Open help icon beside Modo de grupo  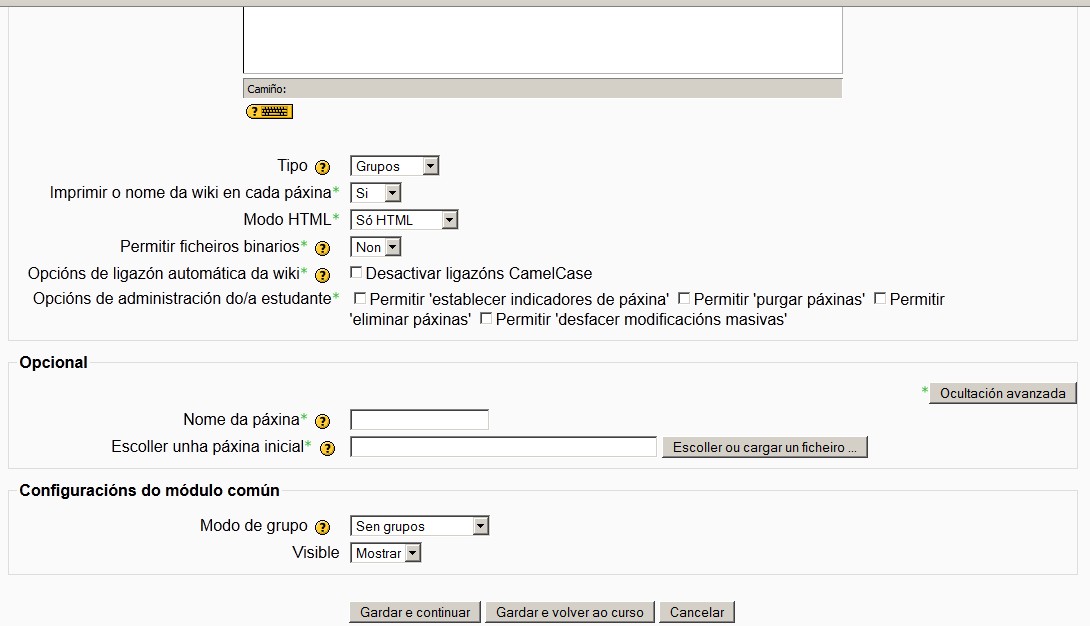pos(322,527)
